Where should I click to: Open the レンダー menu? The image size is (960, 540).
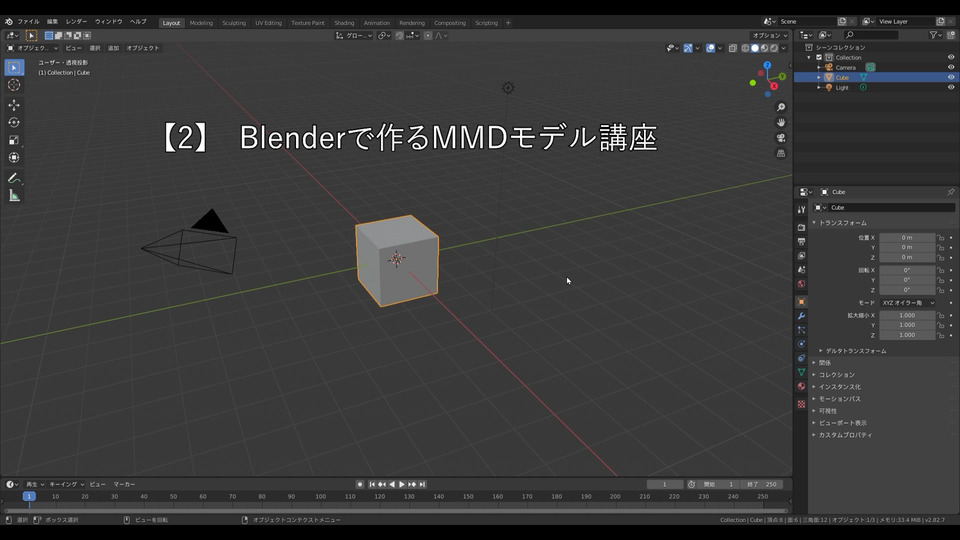click(x=76, y=21)
